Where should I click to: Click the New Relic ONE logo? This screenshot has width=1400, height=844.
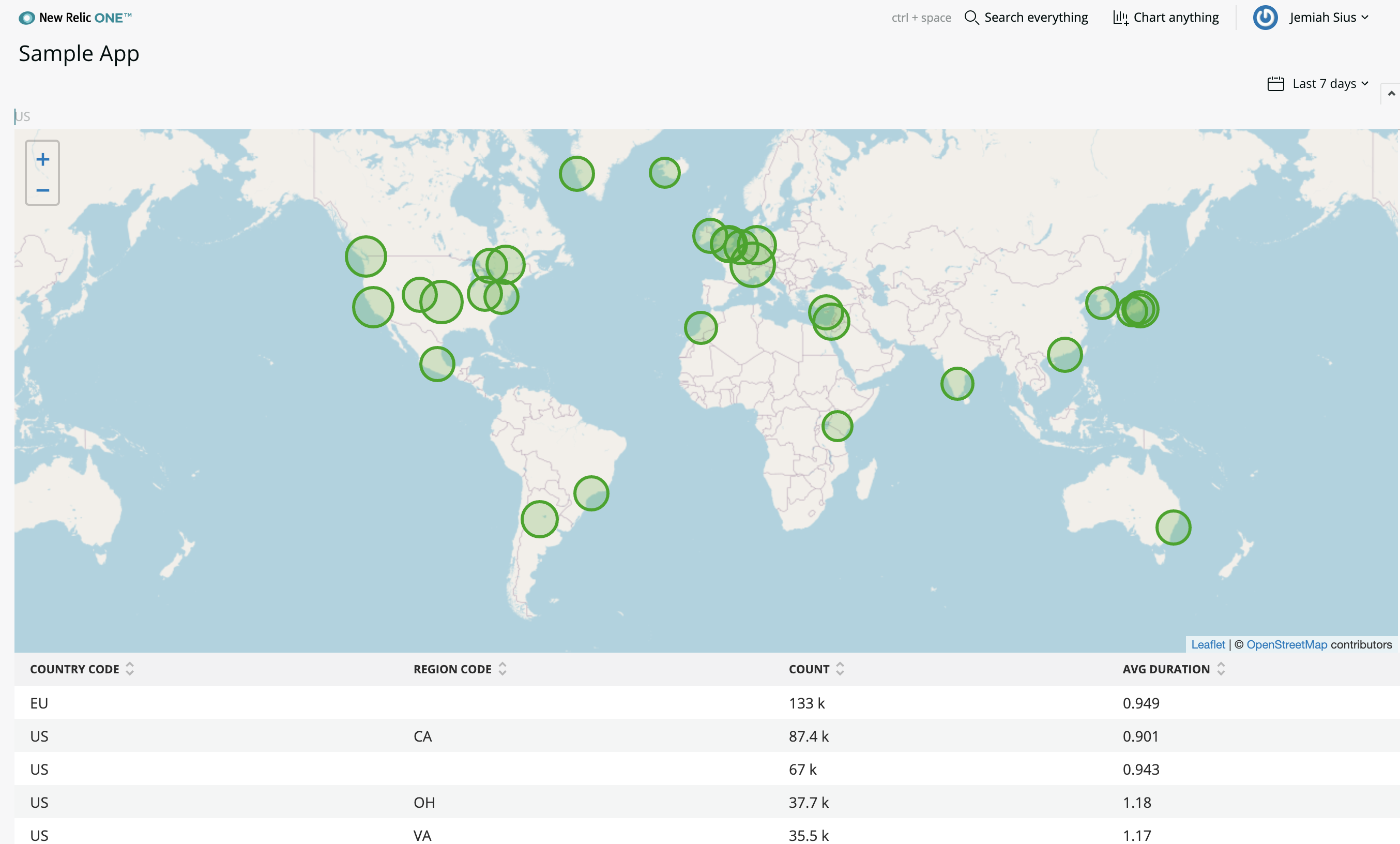pos(75,18)
